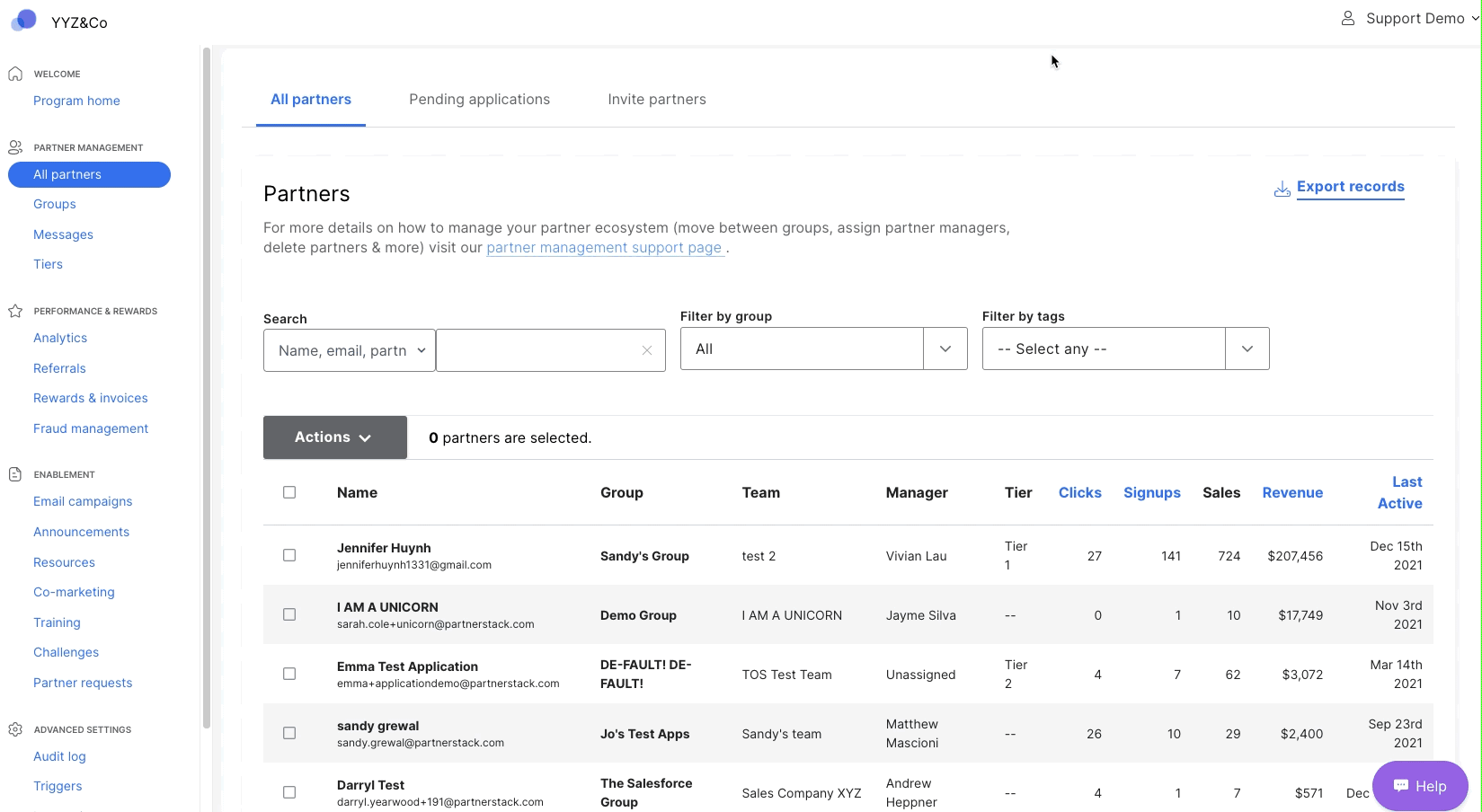1482x812 pixels.
Task: Switch to the All partners tab
Action: [311, 100]
